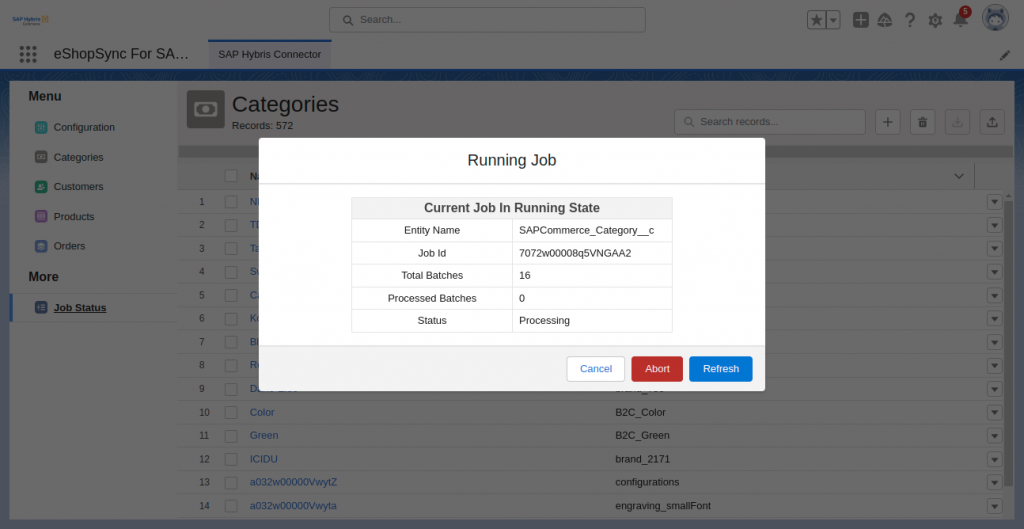
Task: Click the Orders sidebar icon
Action: 40,246
